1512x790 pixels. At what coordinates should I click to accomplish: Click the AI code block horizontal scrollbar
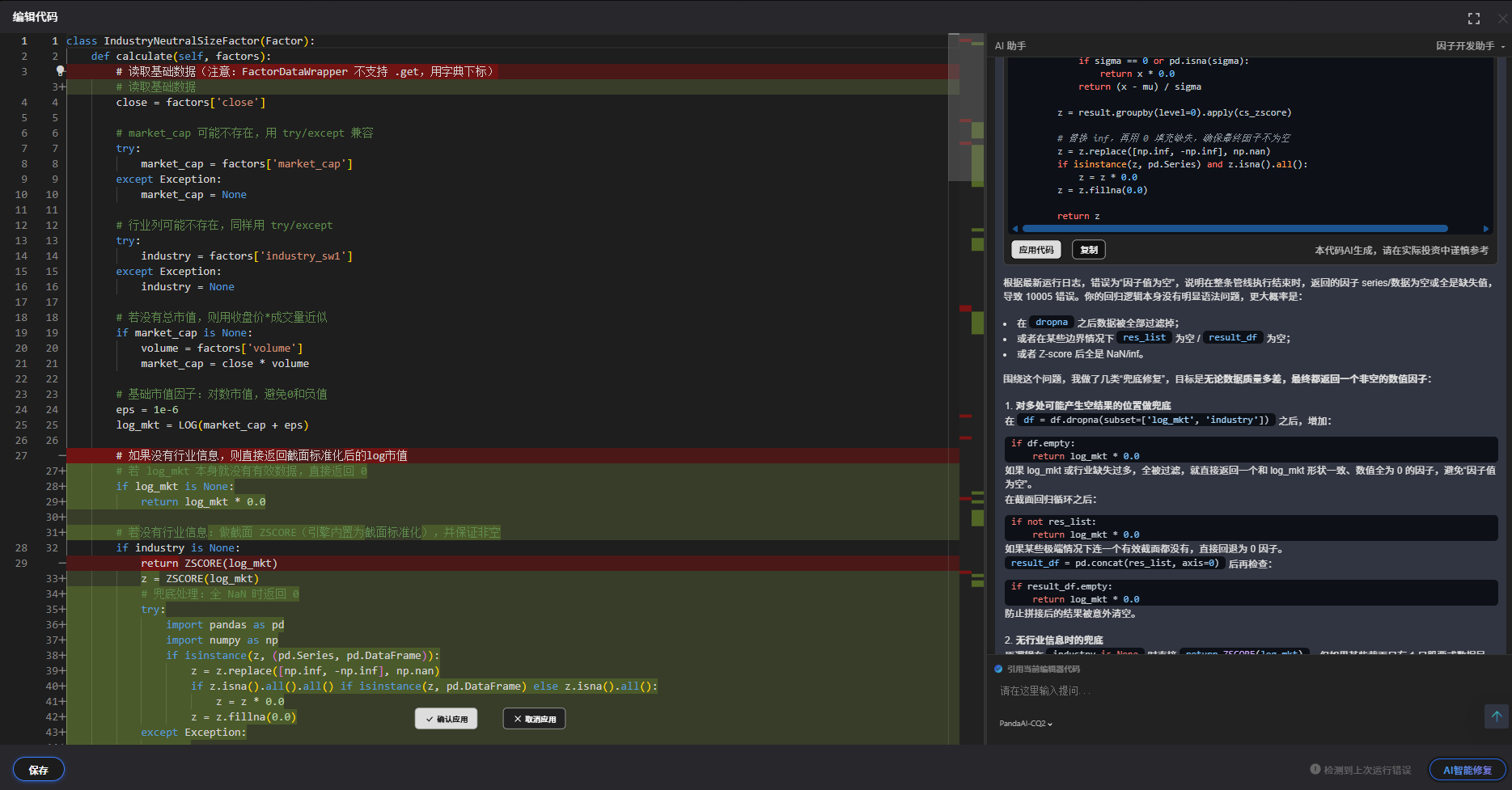(1235, 229)
